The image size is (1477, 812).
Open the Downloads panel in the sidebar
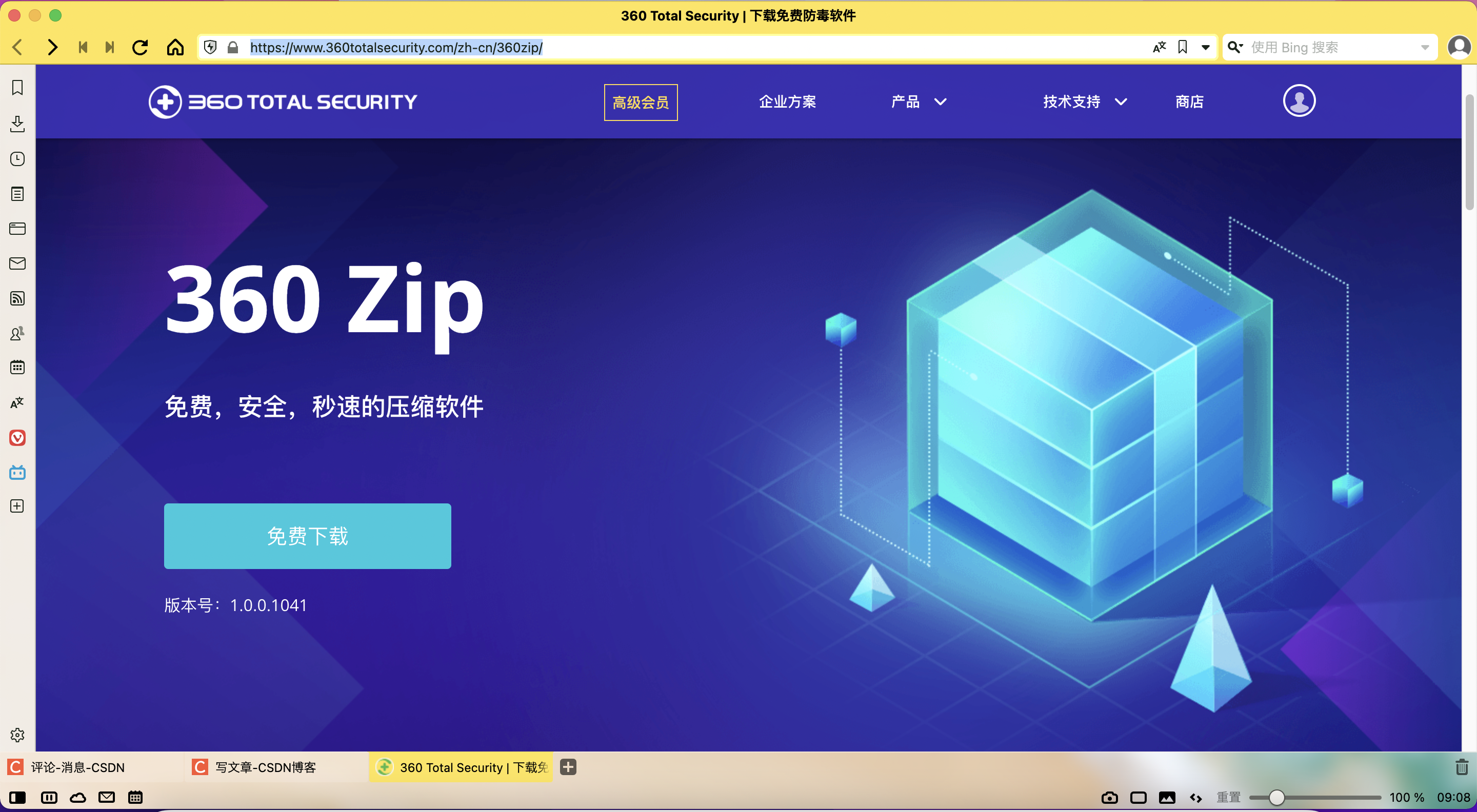(x=17, y=124)
